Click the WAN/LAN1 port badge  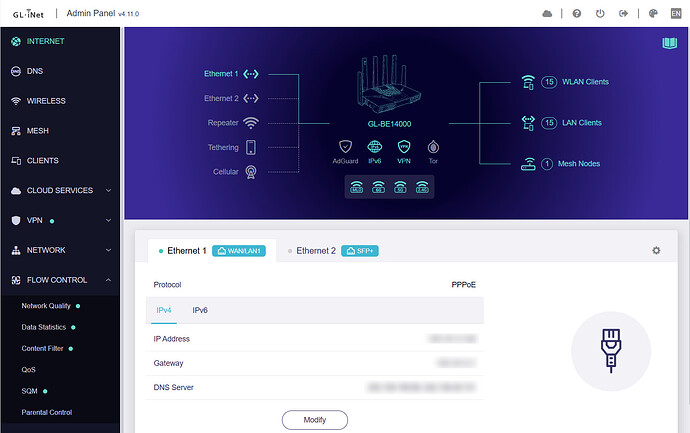[x=239, y=251]
